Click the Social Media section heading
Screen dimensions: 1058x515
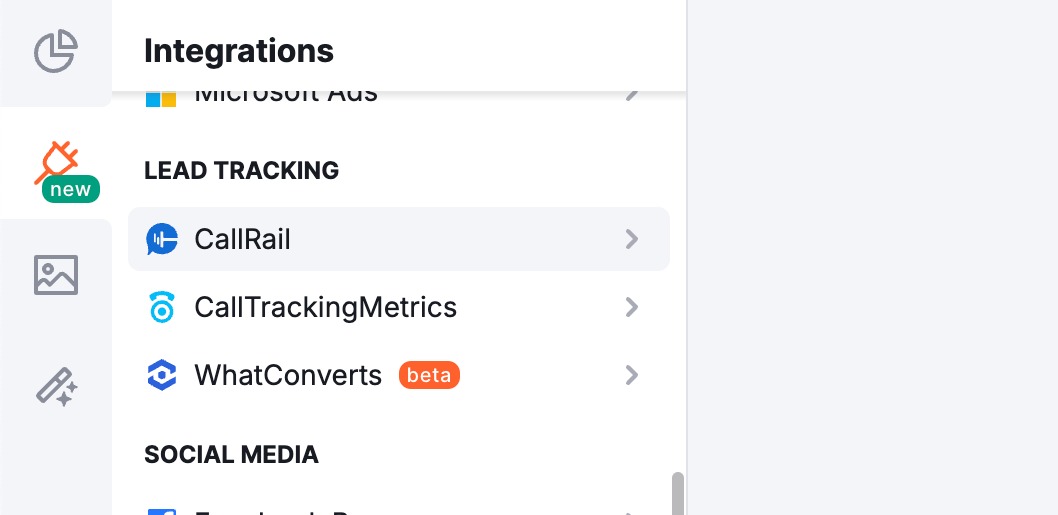pos(231,455)
